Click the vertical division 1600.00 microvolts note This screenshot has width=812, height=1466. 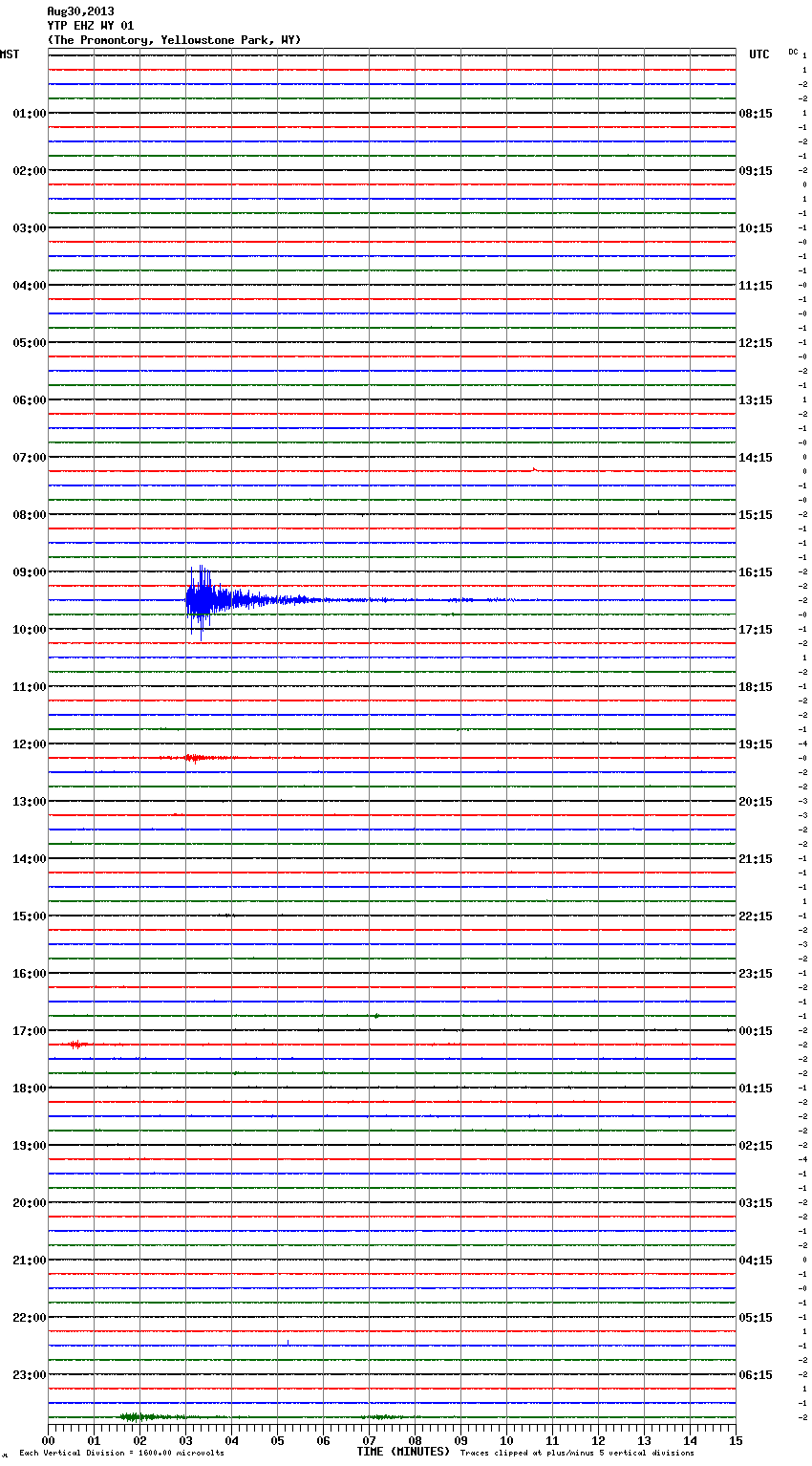[122, 1454]
